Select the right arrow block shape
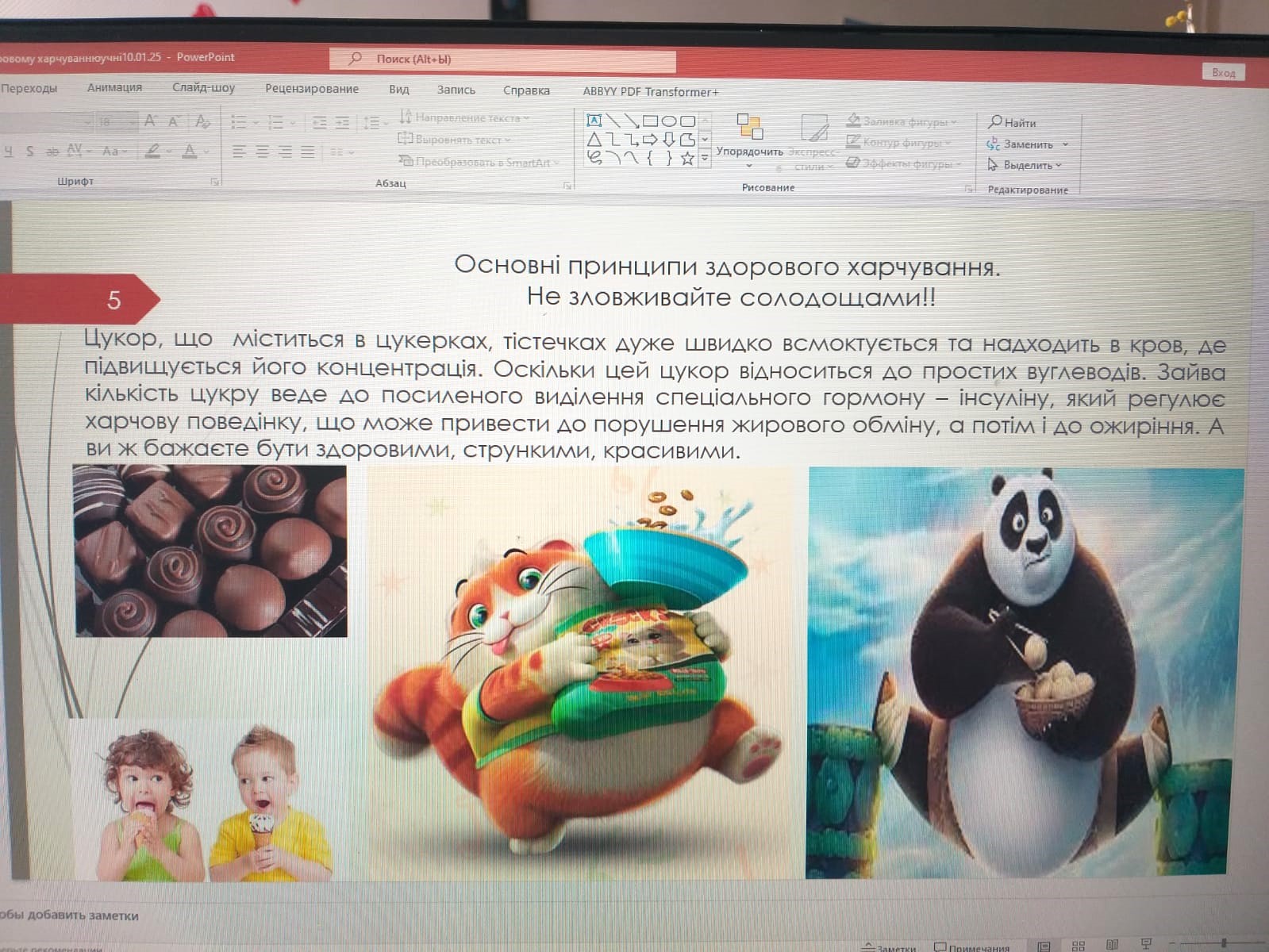The width and height of the screenshot is (1269, 952). (650, 140)
